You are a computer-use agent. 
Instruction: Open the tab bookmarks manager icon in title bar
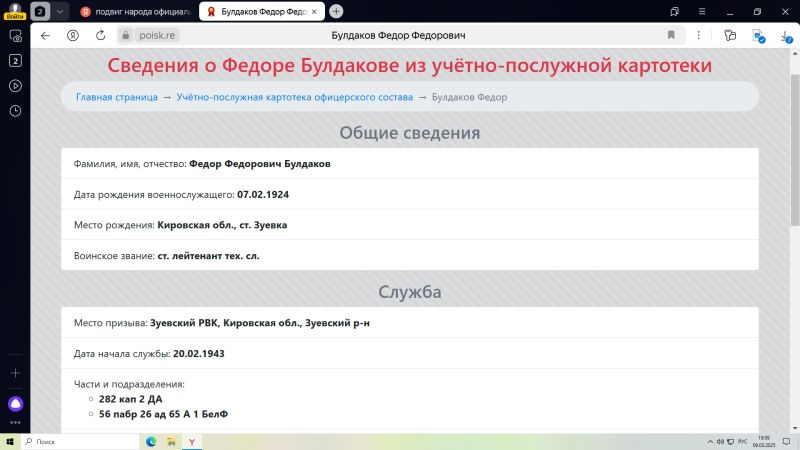tap(674, 11)
